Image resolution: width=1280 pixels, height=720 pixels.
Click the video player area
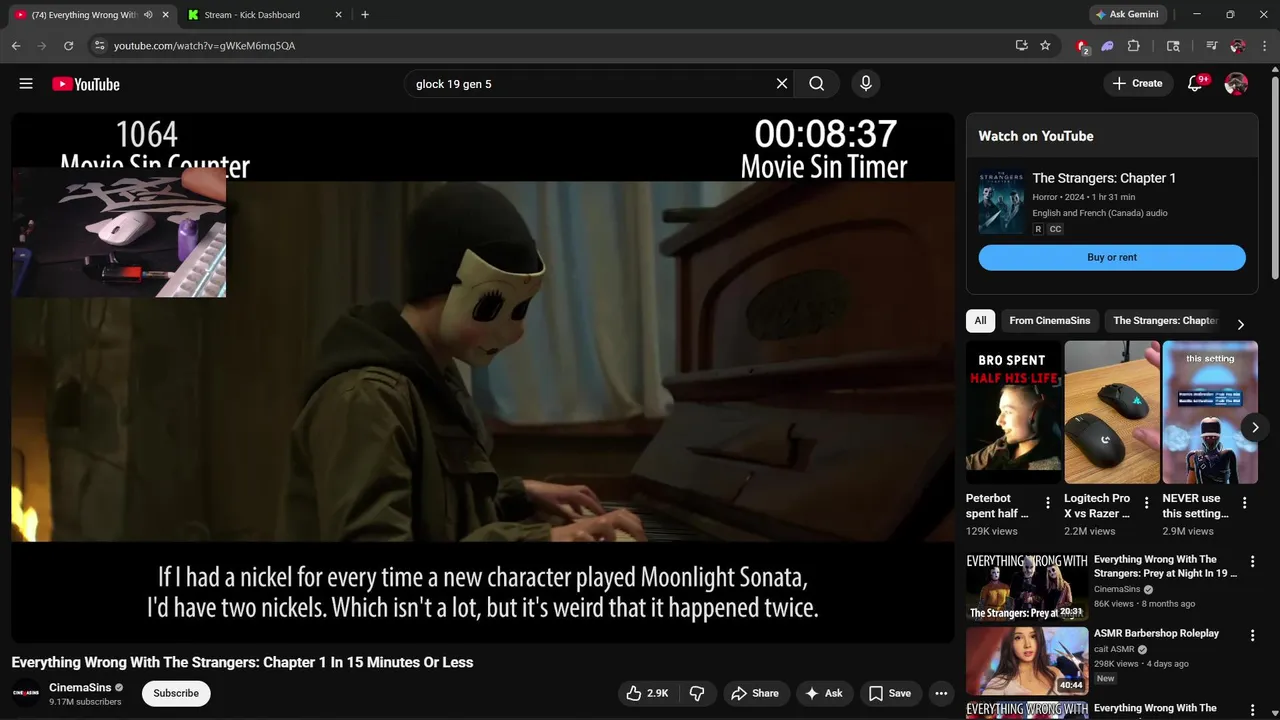pyautogui.click(x=483, y=377)
